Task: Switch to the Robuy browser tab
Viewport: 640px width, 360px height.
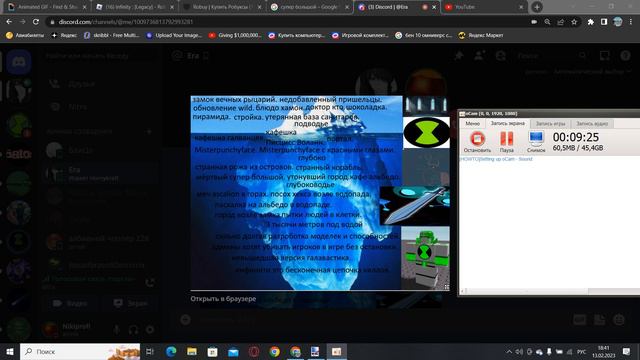Action: [x=222, y=7]
